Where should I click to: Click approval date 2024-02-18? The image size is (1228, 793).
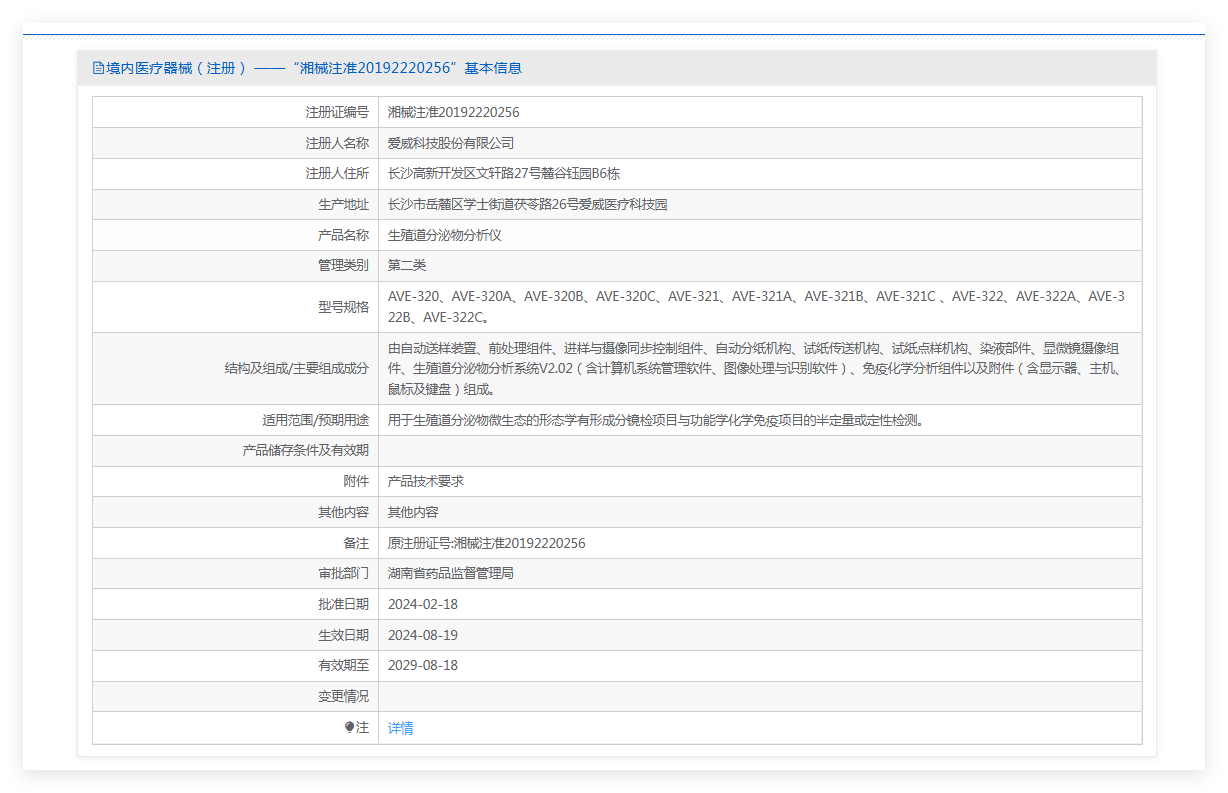422,604
